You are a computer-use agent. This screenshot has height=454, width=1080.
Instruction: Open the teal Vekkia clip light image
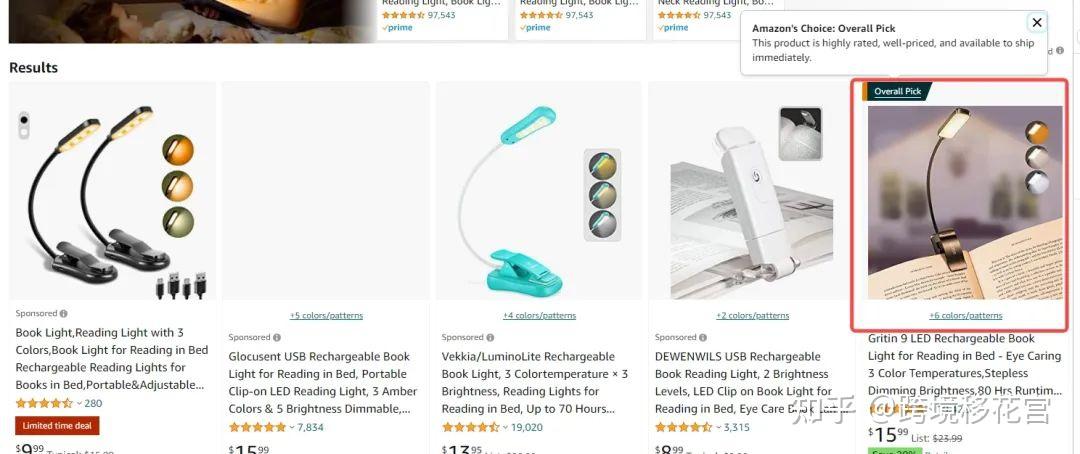(x=539, y=198)
